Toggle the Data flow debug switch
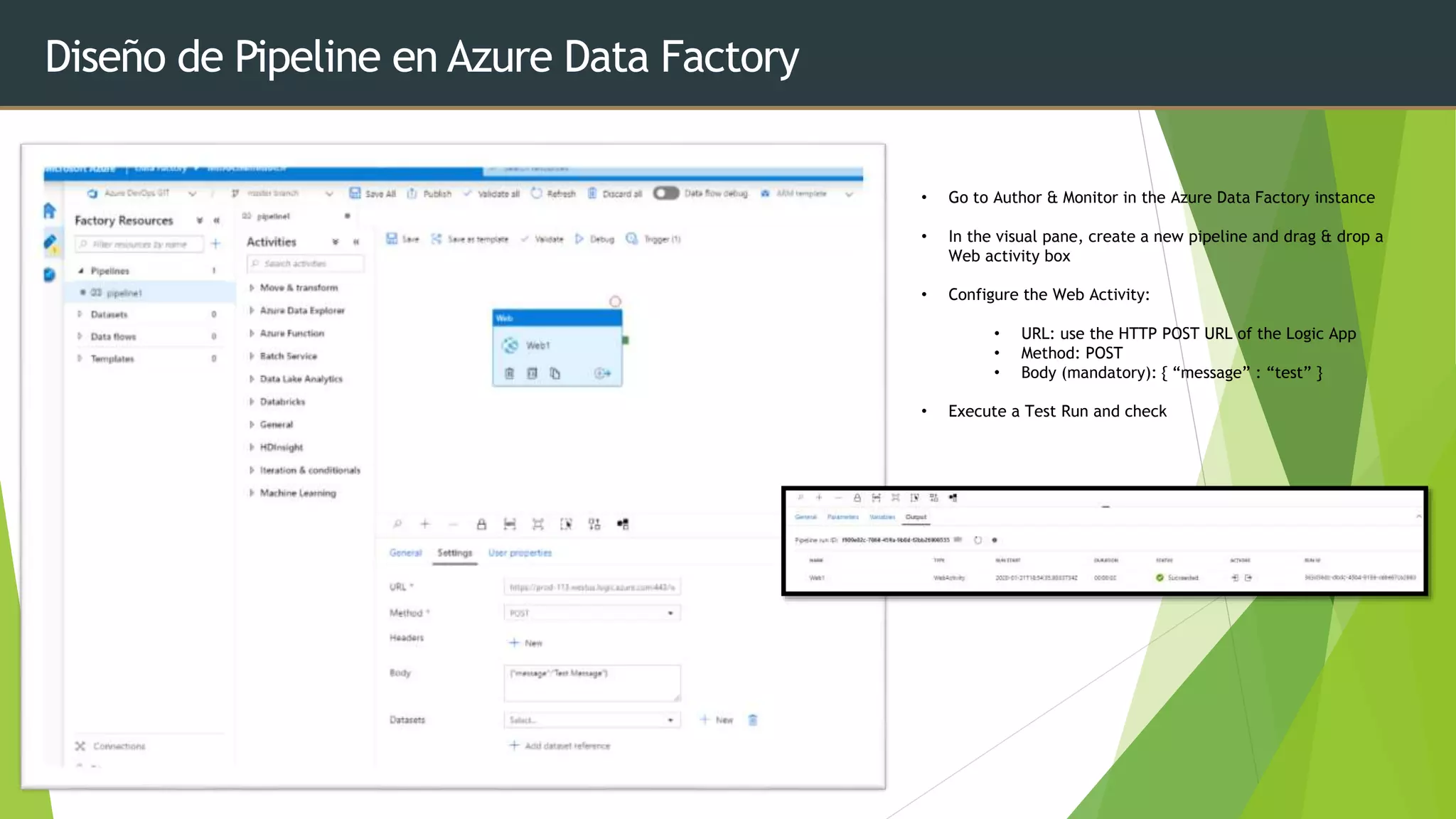Screen dimensions: 1456x819 (x=666, y=193)
